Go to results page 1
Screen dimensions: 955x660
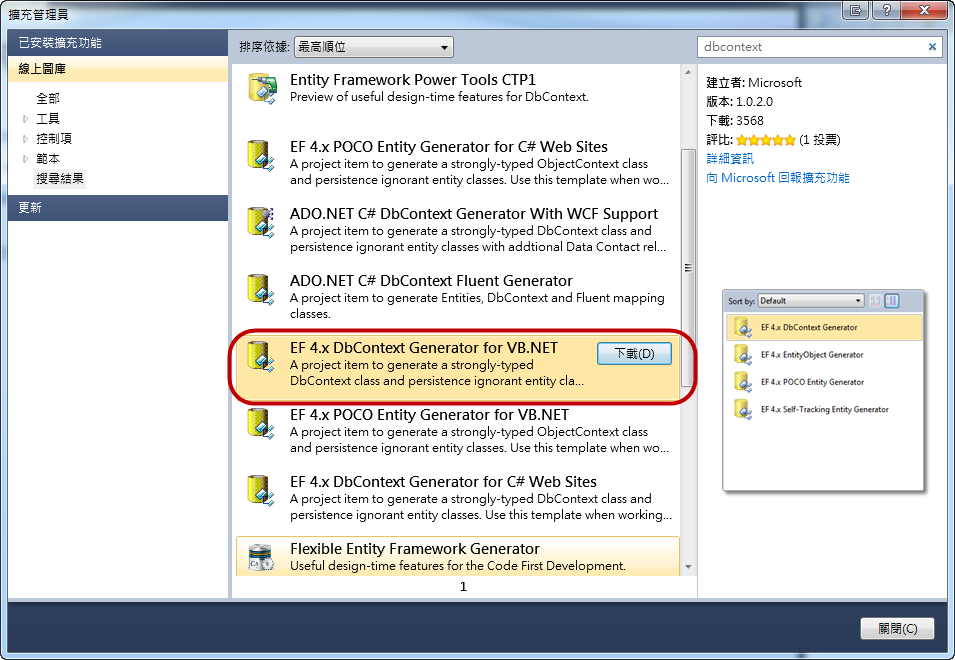point(463,586)
